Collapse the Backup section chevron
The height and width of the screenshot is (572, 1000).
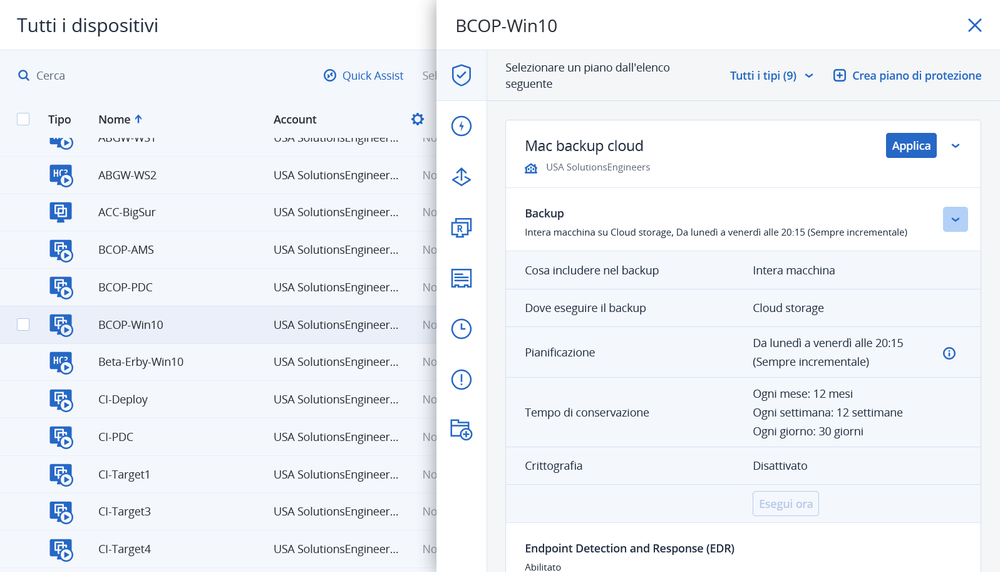pyautogui.click(x=955, y=219)
